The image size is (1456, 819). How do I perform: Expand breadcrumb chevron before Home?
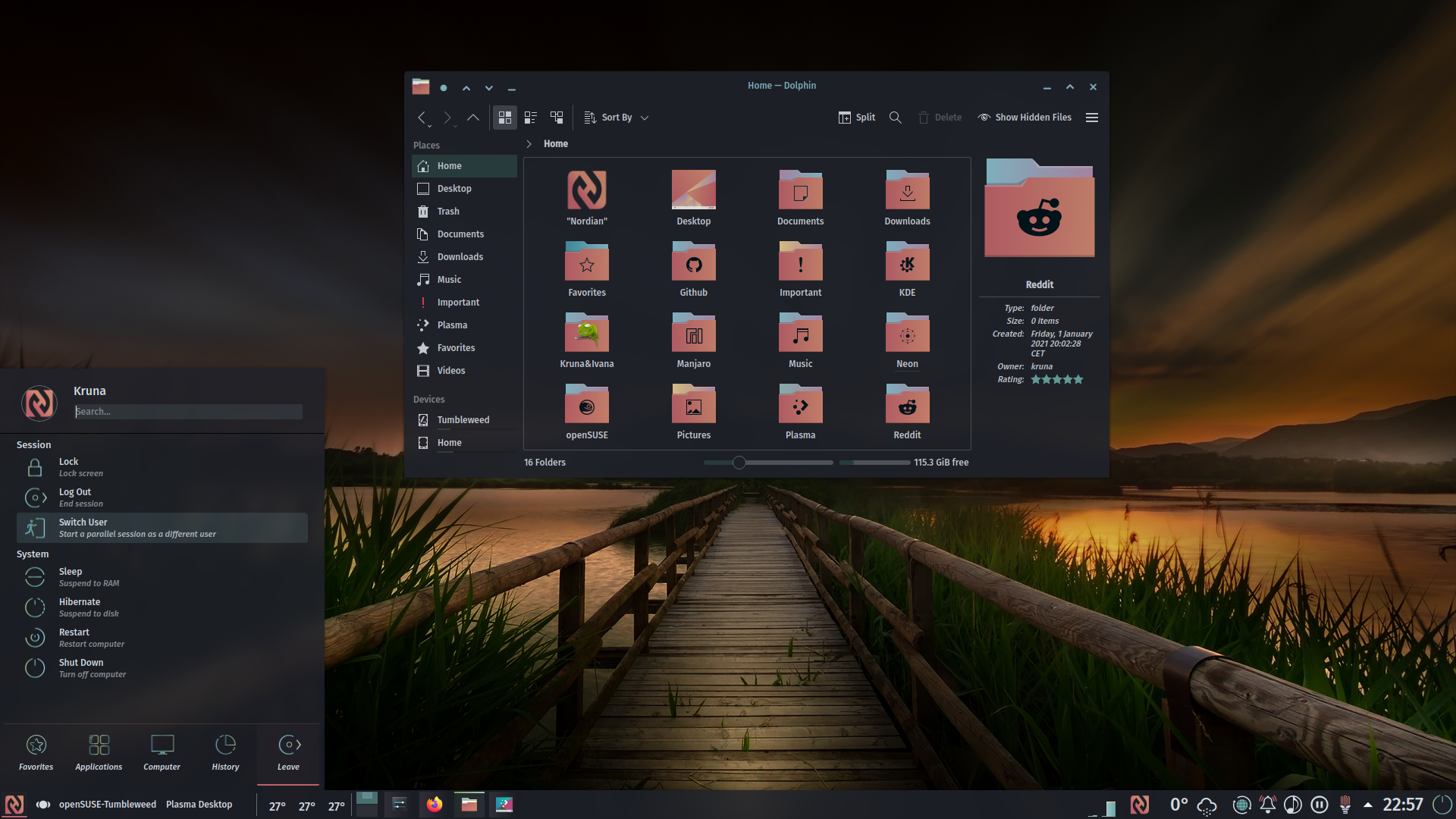[x=529, y=144]
